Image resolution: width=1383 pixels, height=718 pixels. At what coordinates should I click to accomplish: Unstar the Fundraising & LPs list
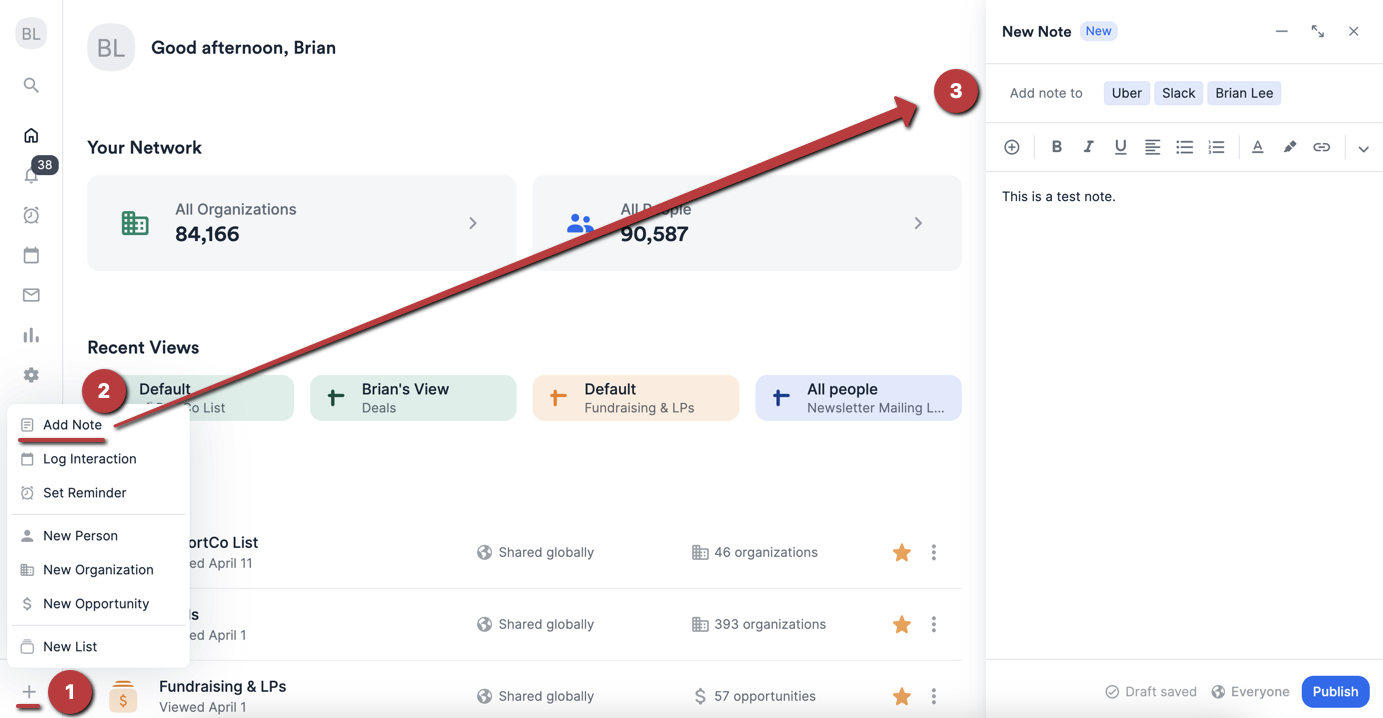tap(901, 695)
